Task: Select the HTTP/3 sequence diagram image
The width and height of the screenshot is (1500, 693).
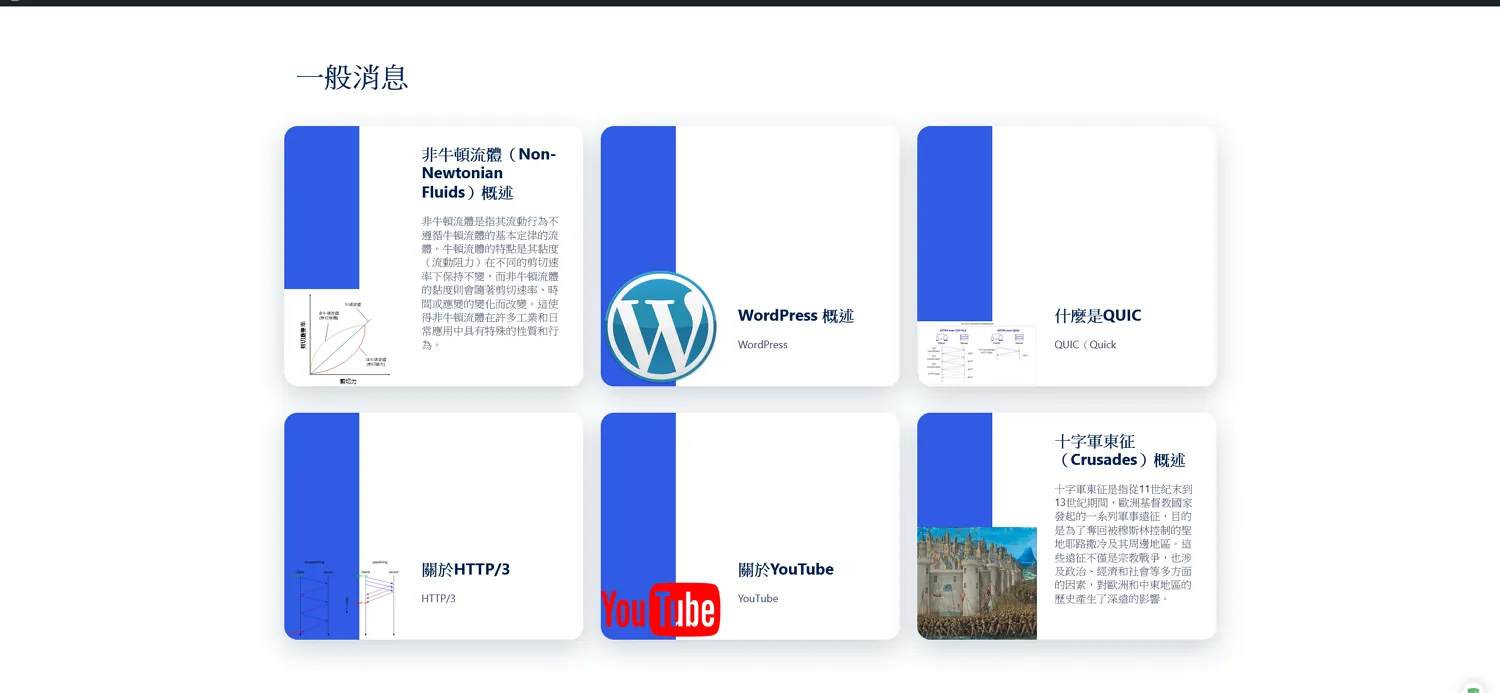Action: [343, 597]
